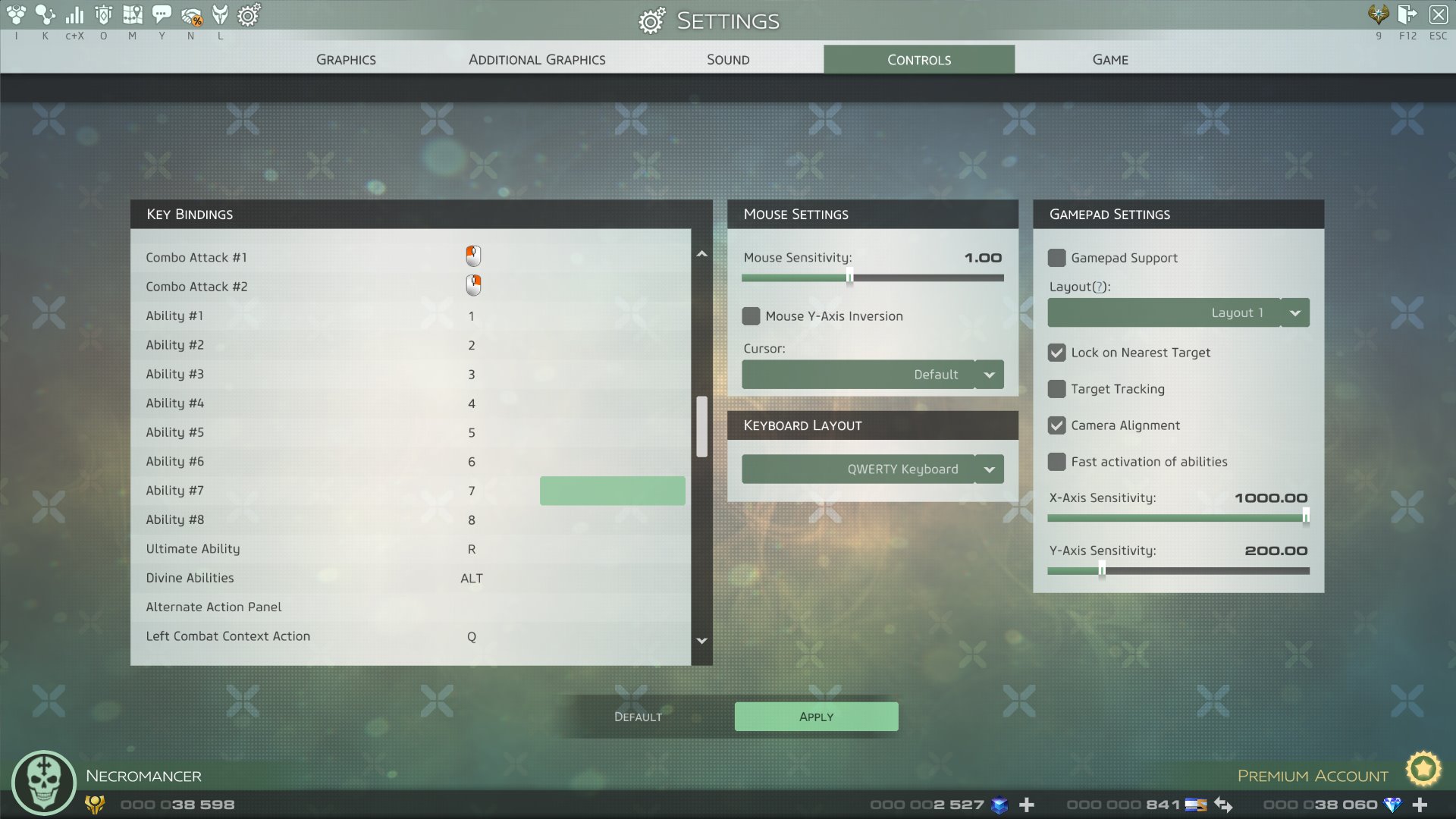The image size is (1456, 819).
Task: Click the Apply button
Action: (816, 717)
